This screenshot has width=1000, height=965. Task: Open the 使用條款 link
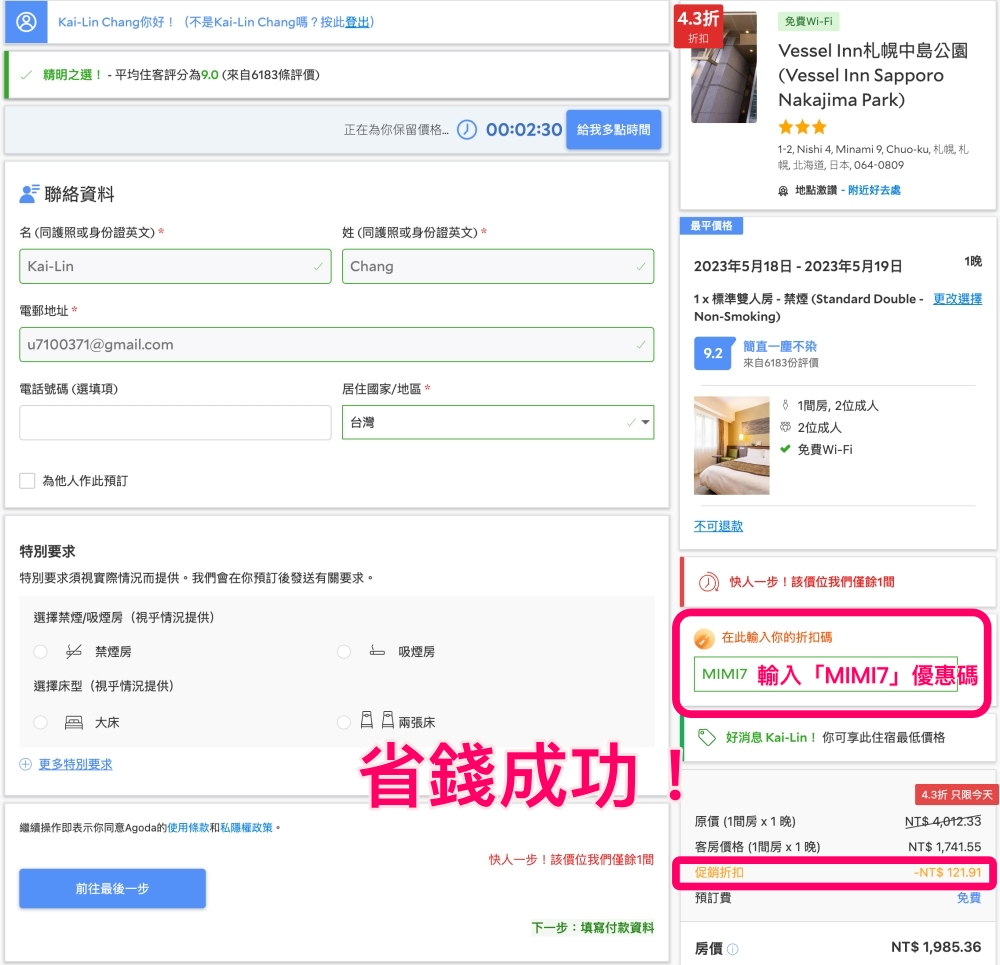[188, 828]
